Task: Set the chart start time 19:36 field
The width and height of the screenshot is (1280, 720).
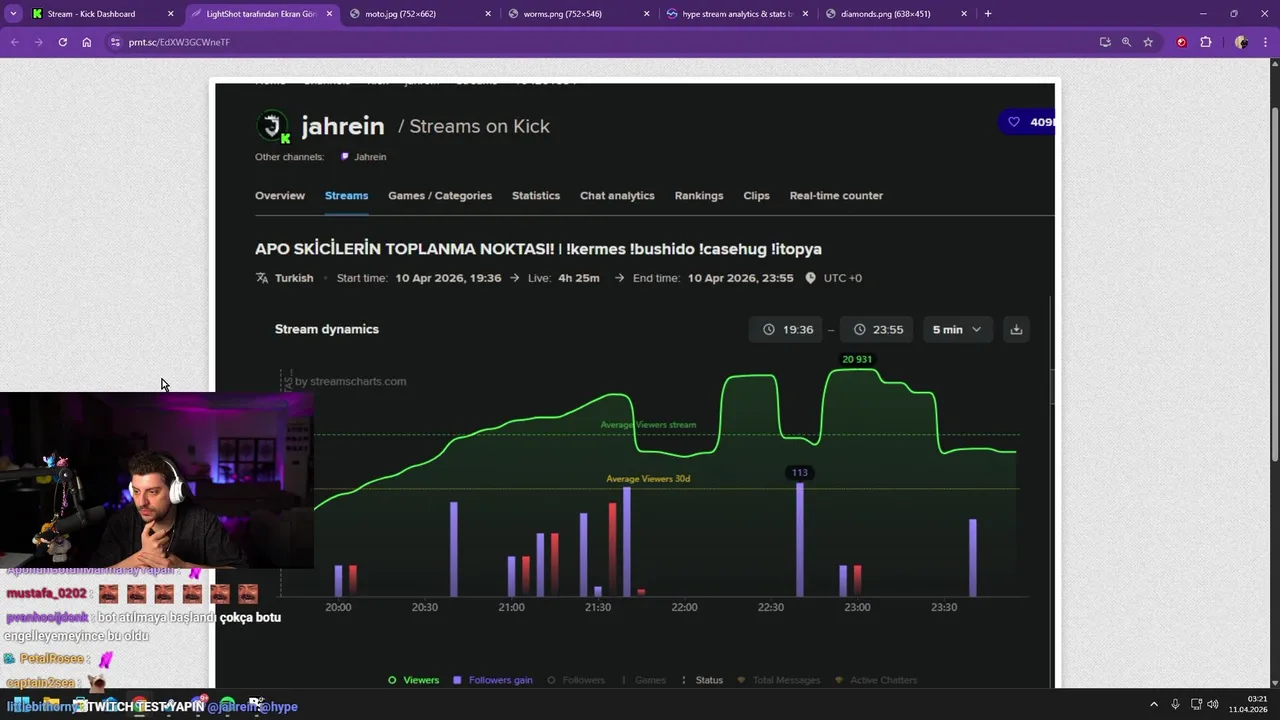Action: click(786, 329)
